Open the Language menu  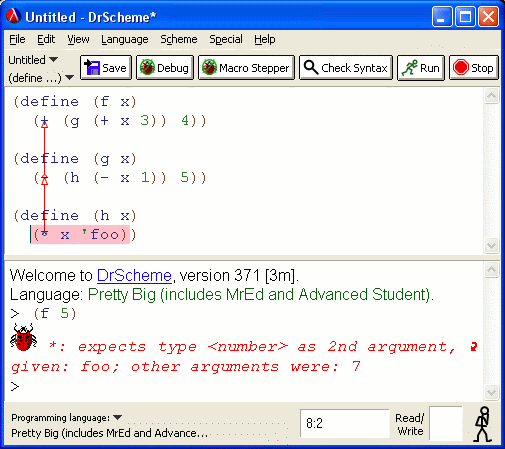(x=125, y=39)
